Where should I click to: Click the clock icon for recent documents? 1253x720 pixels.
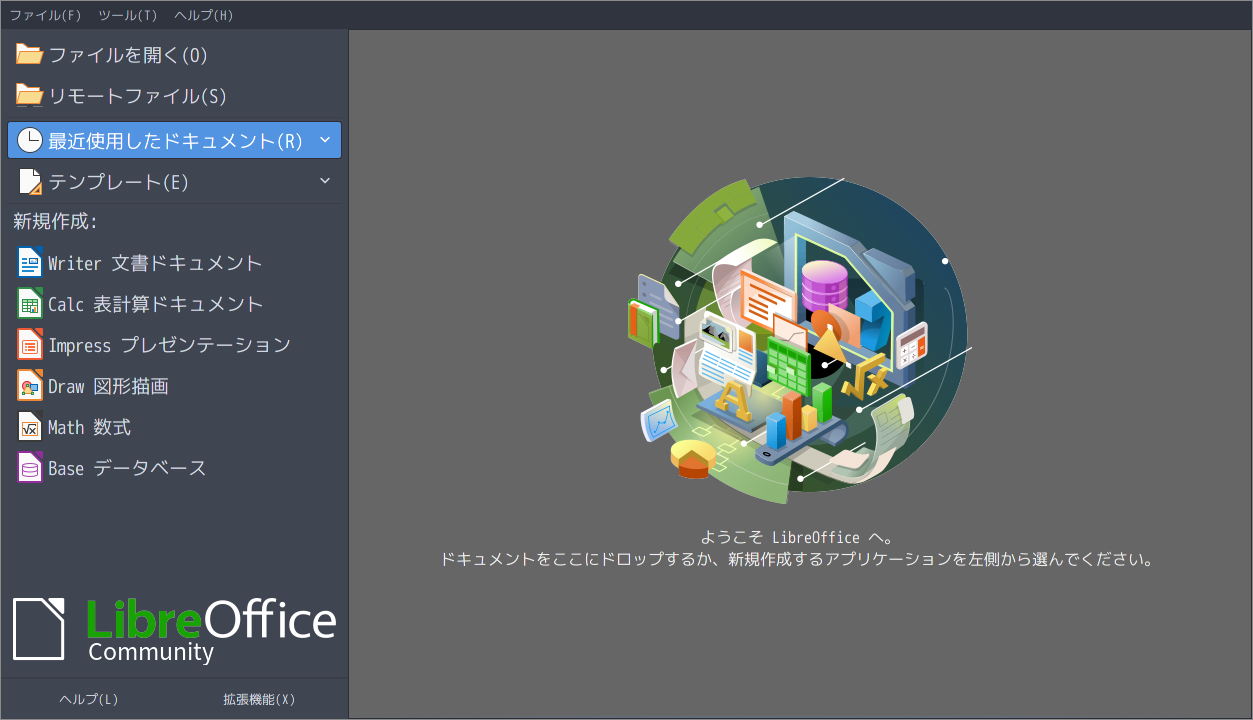tap(30, 140)
